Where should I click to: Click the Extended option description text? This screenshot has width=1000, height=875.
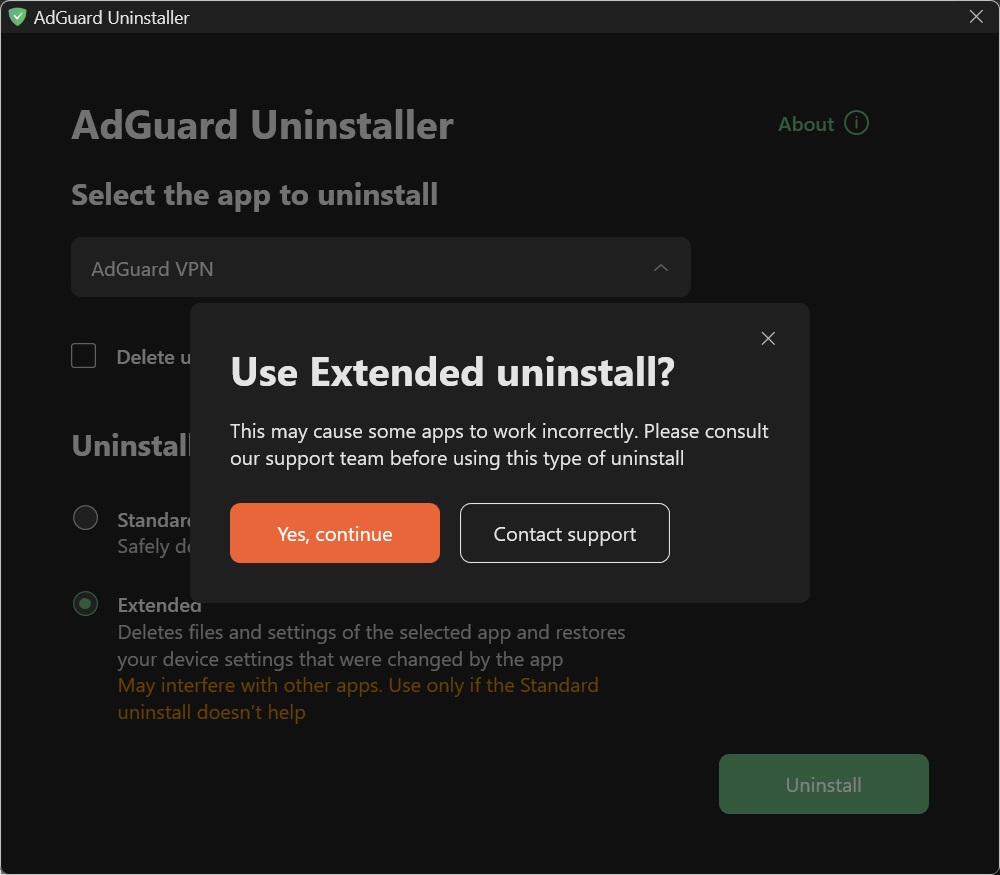coord(371,645)
